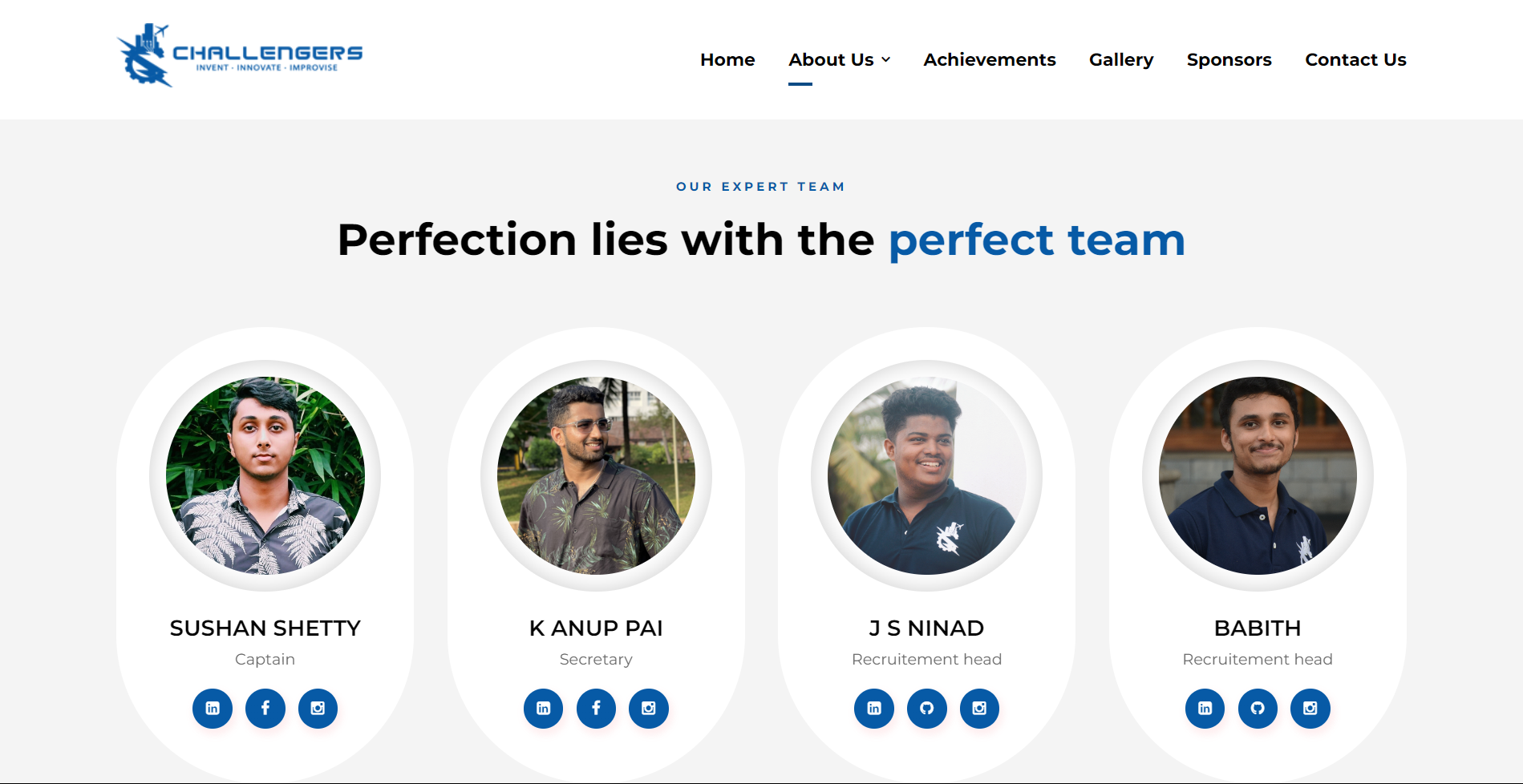Click the Challengers logo
Image resolution: width=1523 pixels, height=784 pixels.
[x=240, y=55]
